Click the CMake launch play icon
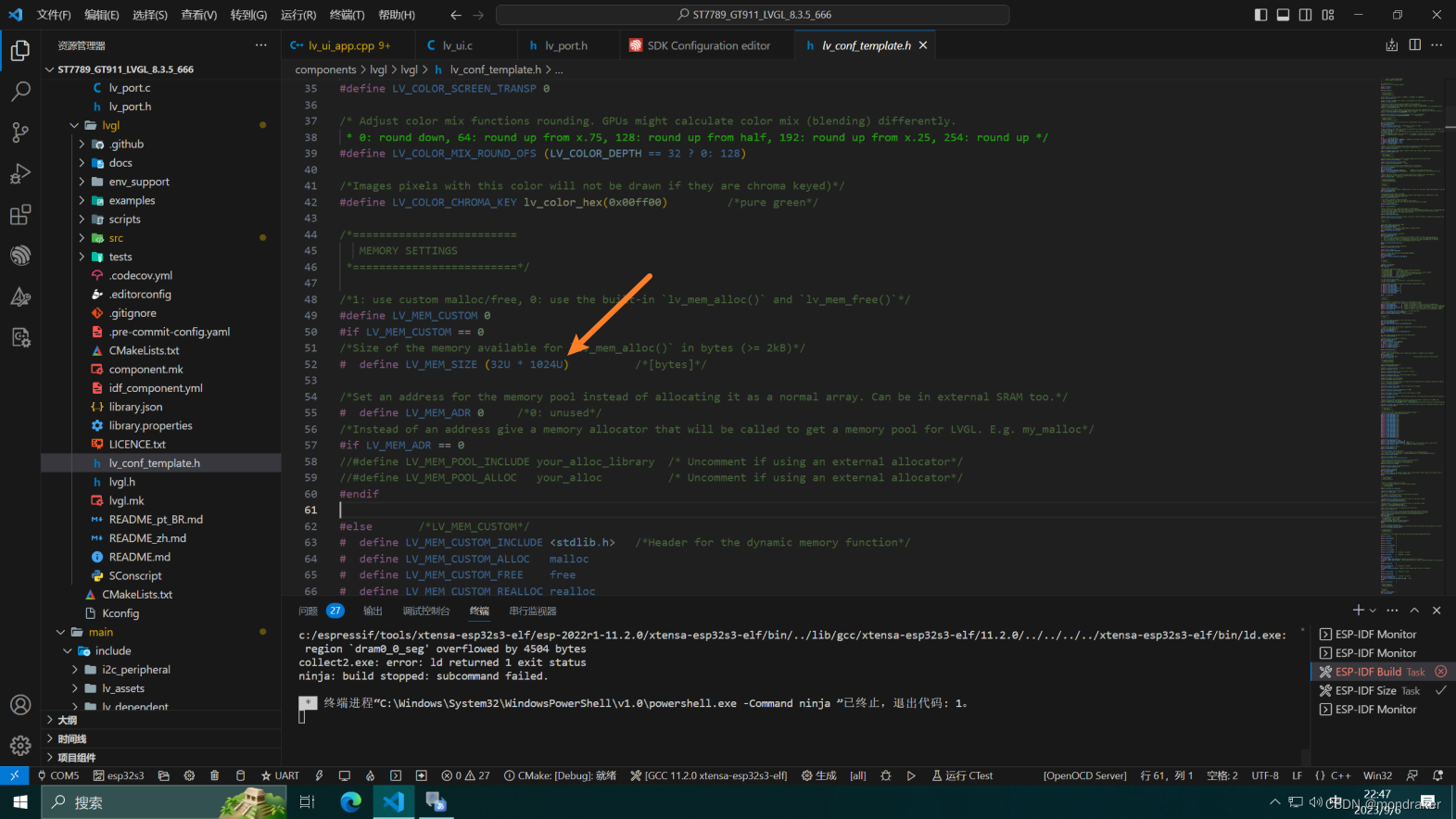Image resolution: width=1456 pixels, height=819 pixels. (911, 775)
